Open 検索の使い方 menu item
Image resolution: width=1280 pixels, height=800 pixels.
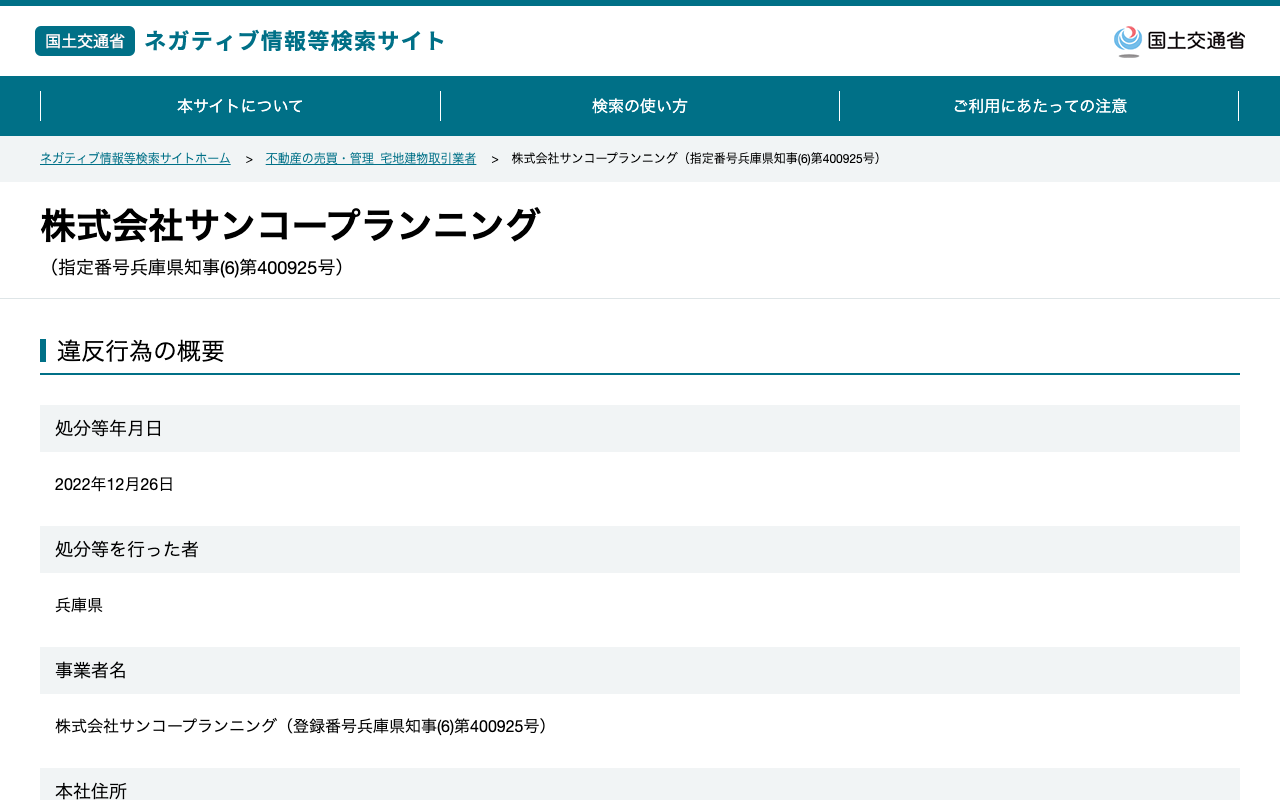tap(640, 106)
